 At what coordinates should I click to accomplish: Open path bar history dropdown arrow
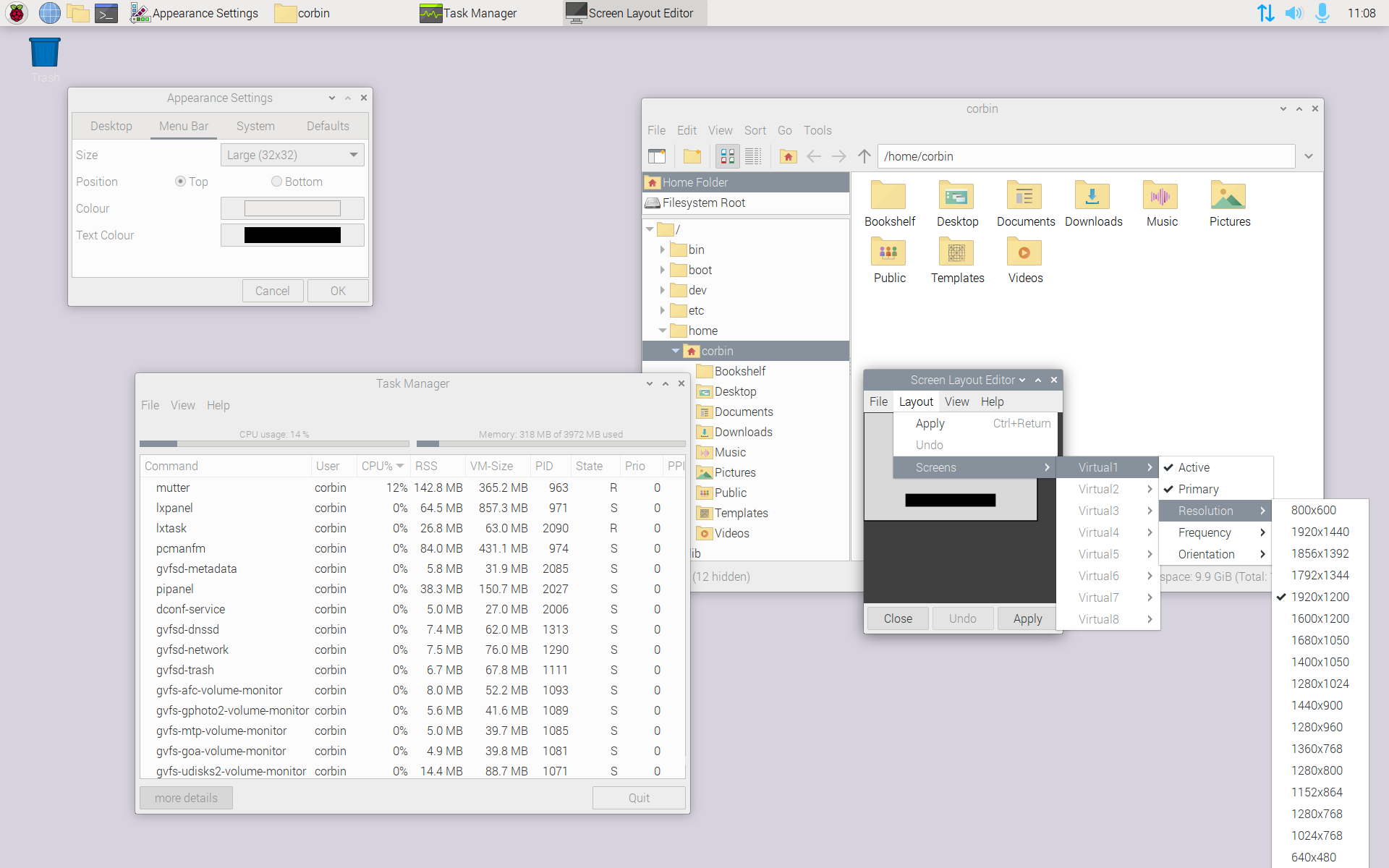point(1309,156)
